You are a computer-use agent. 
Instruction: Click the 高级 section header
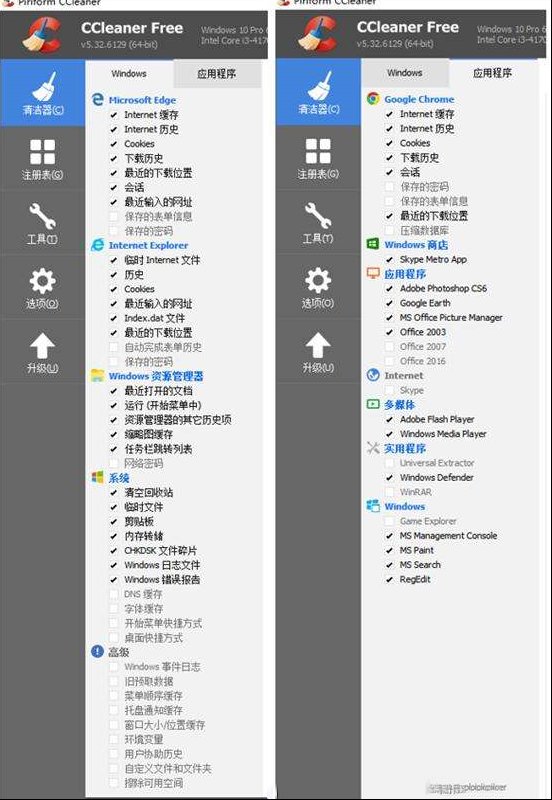(119, 652)
